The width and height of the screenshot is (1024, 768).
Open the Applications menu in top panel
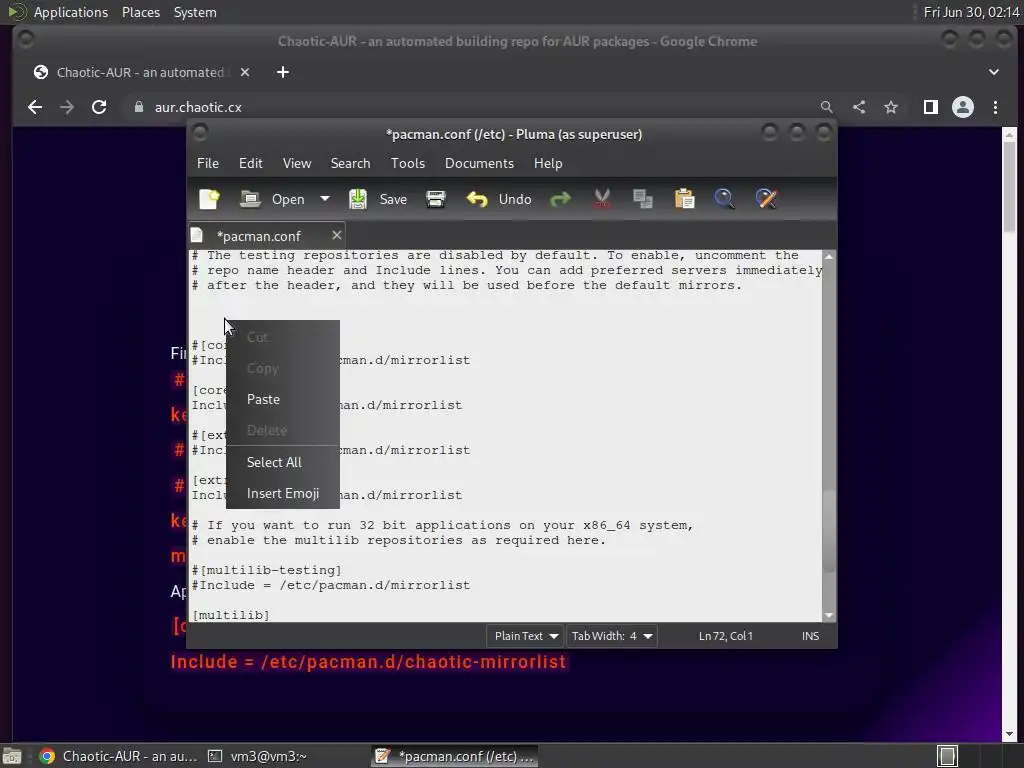[x=71, y=12]
